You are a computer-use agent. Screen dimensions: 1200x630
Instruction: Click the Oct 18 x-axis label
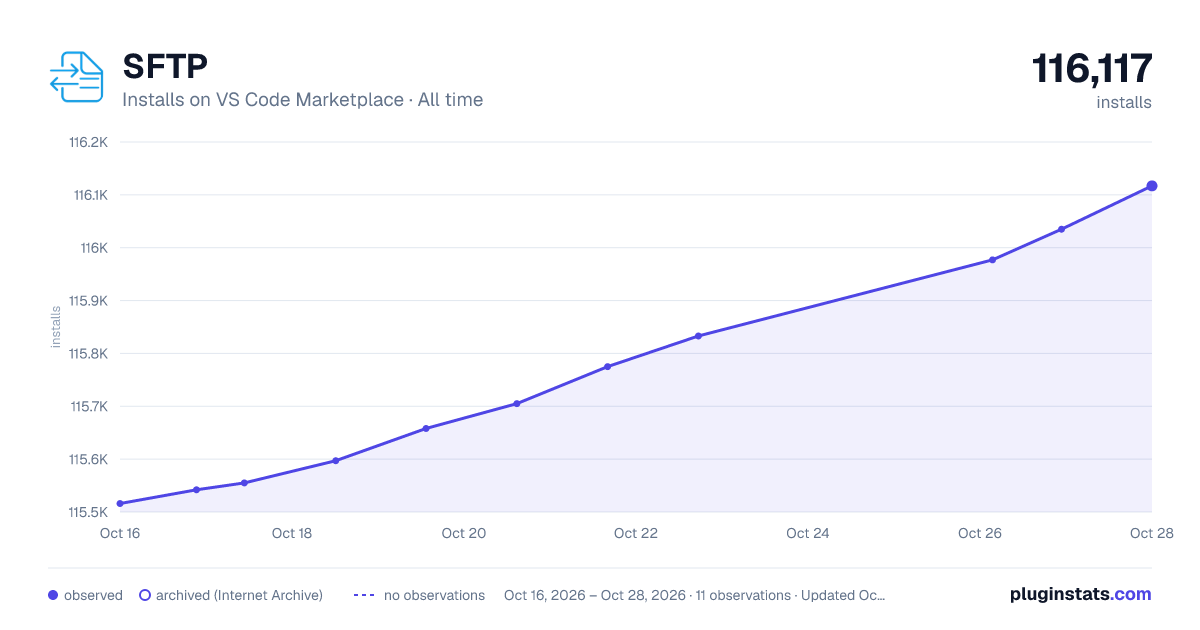[292, 533]
